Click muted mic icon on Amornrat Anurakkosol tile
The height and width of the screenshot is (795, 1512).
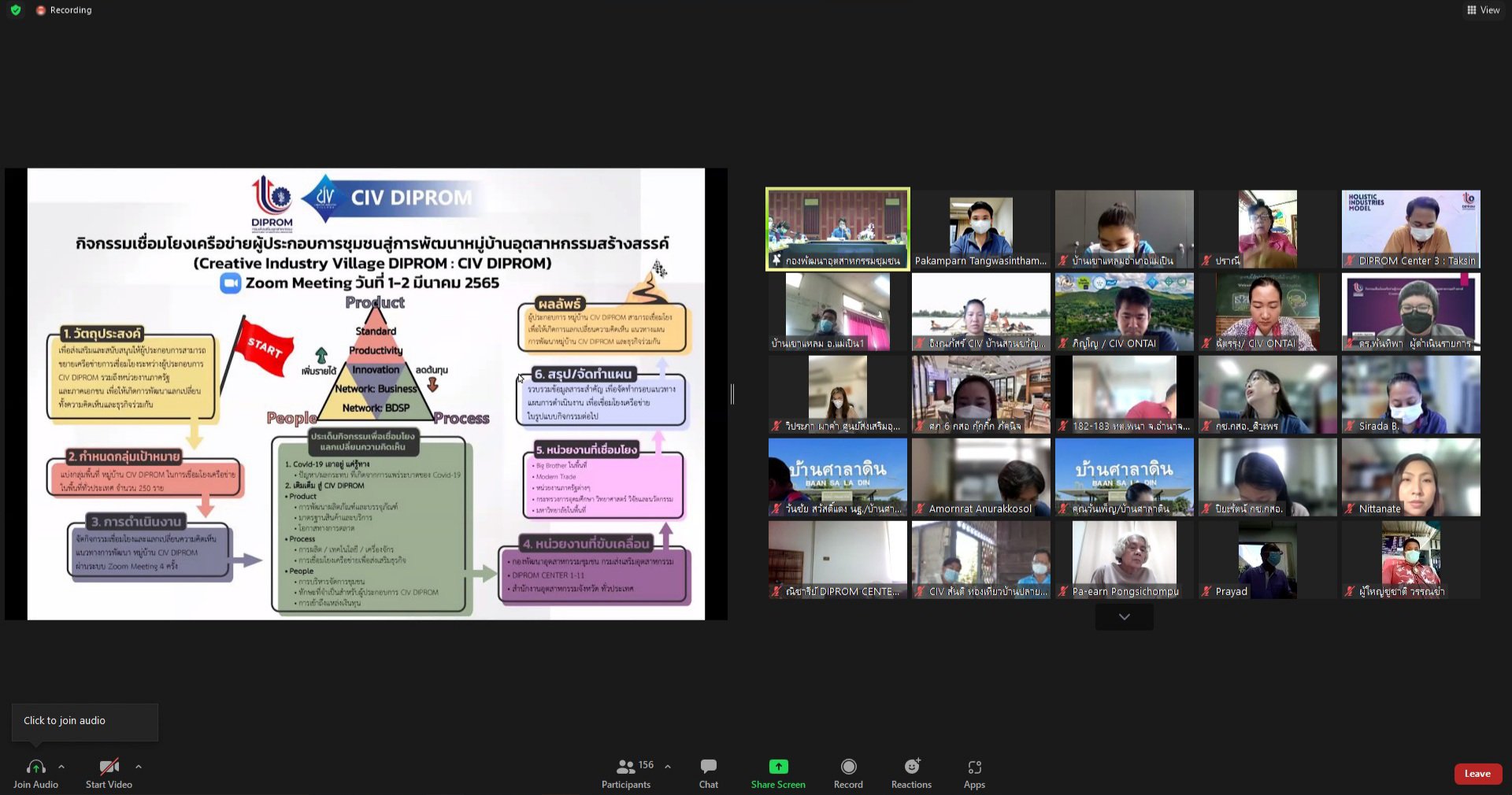[920, 508]
